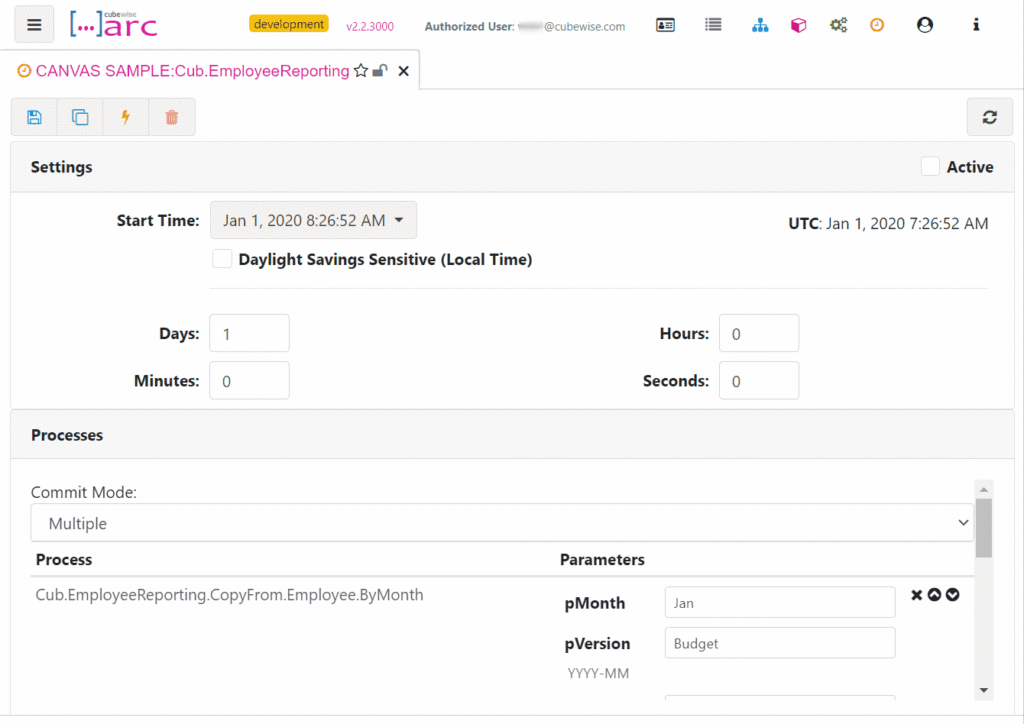Delete the chore with trash icon
Image resolution: width=1024 pixels, height=724 pixels.
coord(172,118)
